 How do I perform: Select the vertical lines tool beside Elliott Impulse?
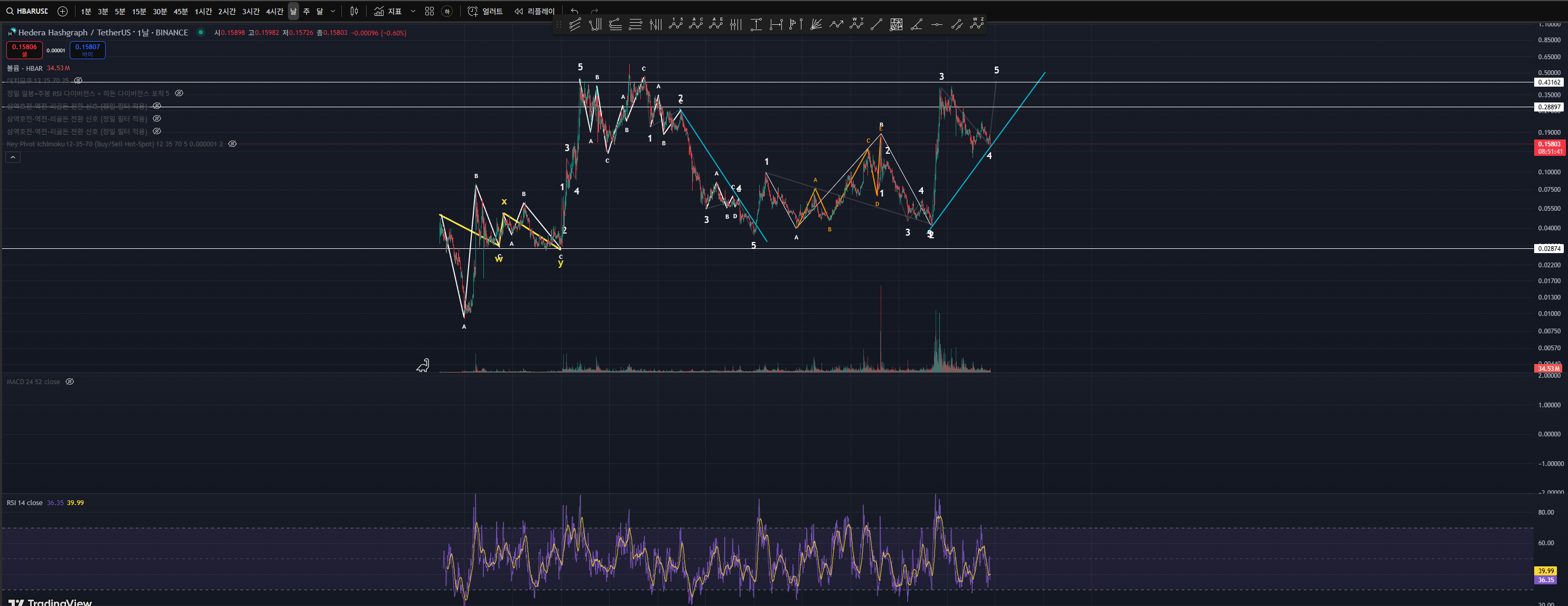pos(656,24)
